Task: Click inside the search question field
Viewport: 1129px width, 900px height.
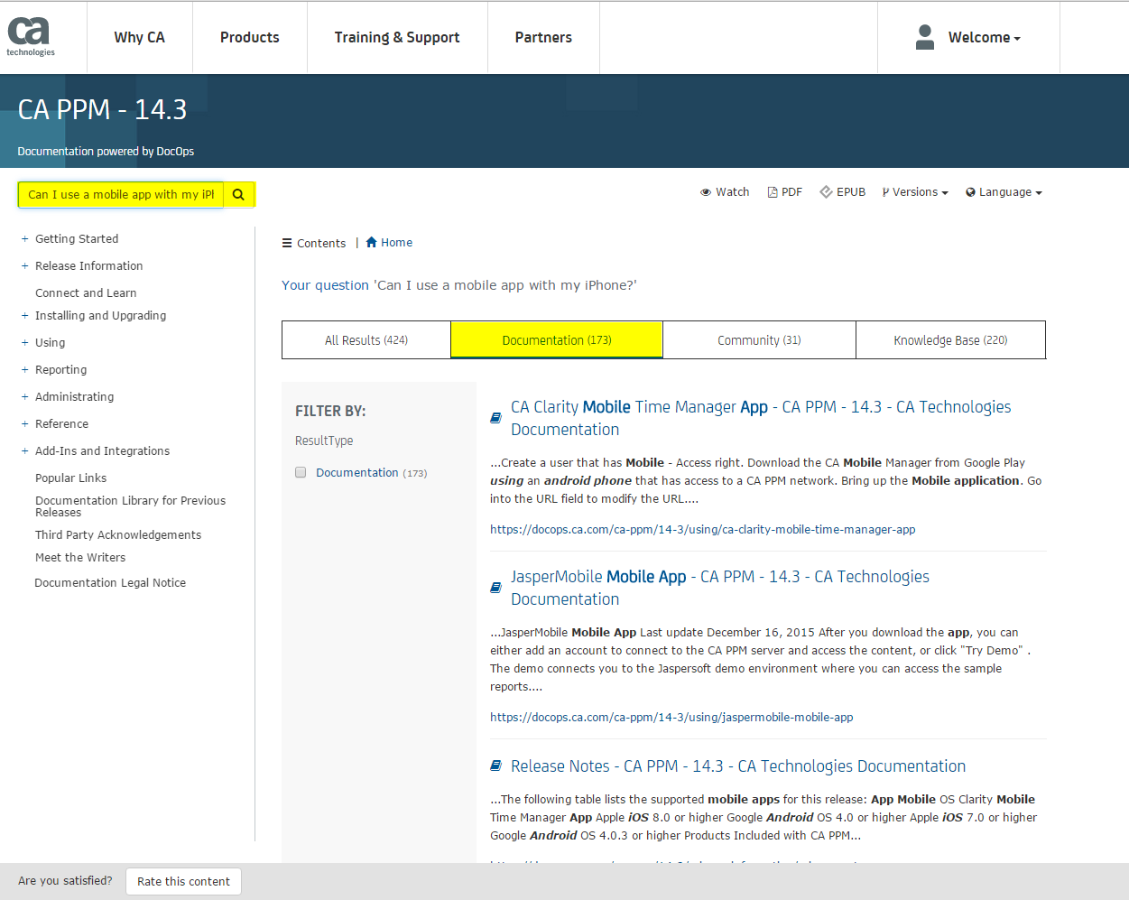Action: tap(121, 194)
